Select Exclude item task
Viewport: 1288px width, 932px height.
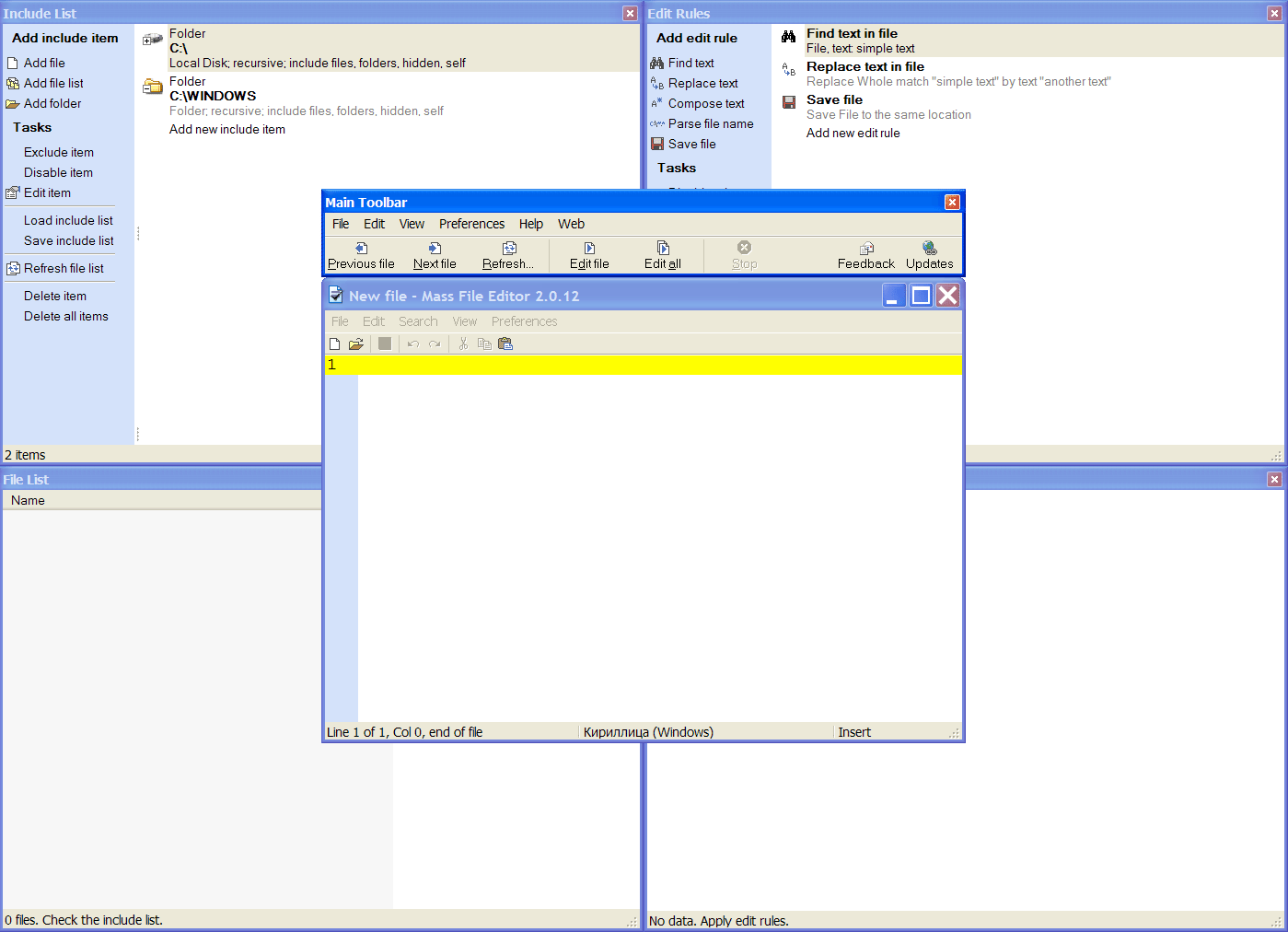tap(59, 152)
